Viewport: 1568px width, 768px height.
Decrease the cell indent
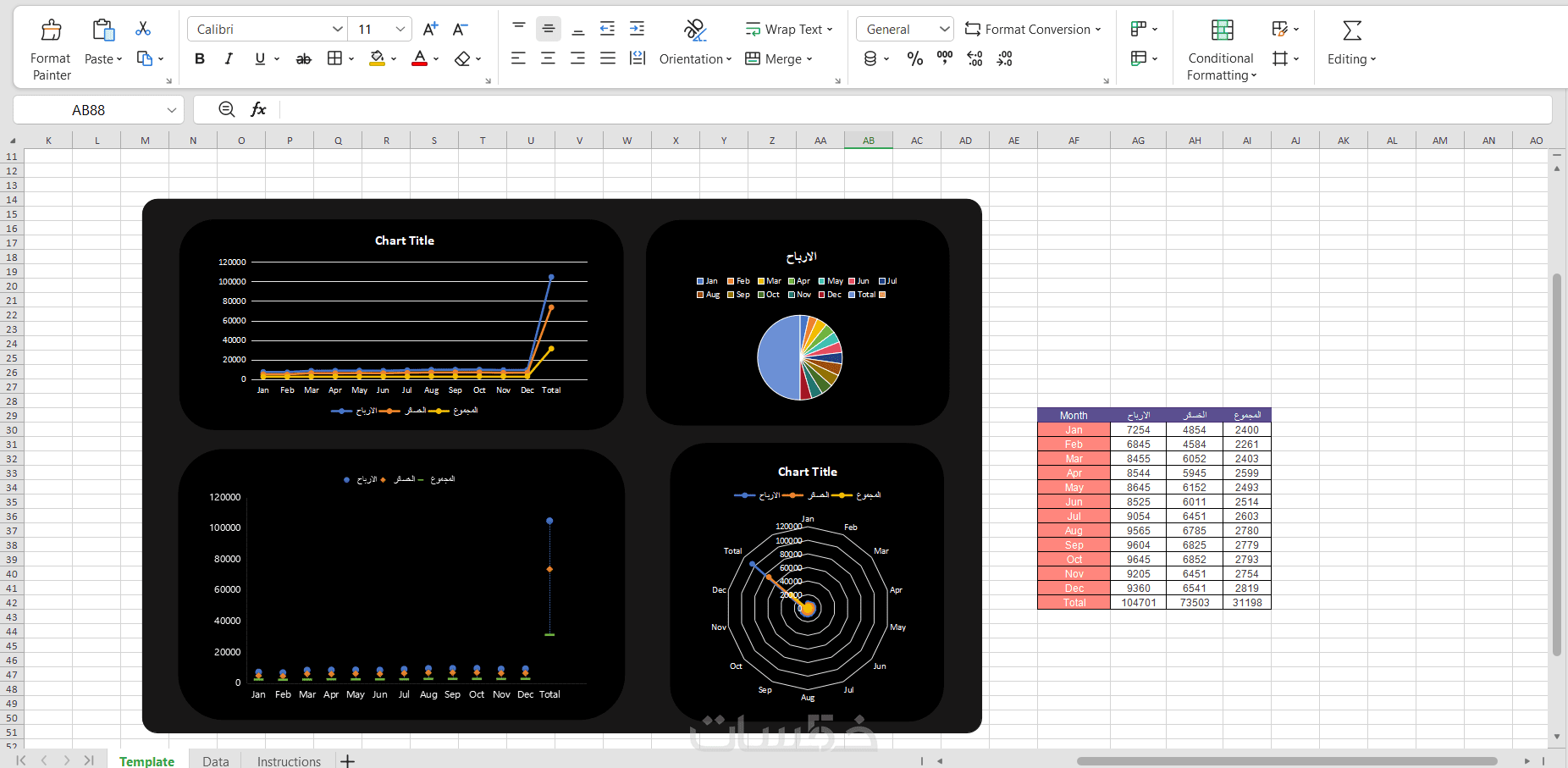point(607,29)
